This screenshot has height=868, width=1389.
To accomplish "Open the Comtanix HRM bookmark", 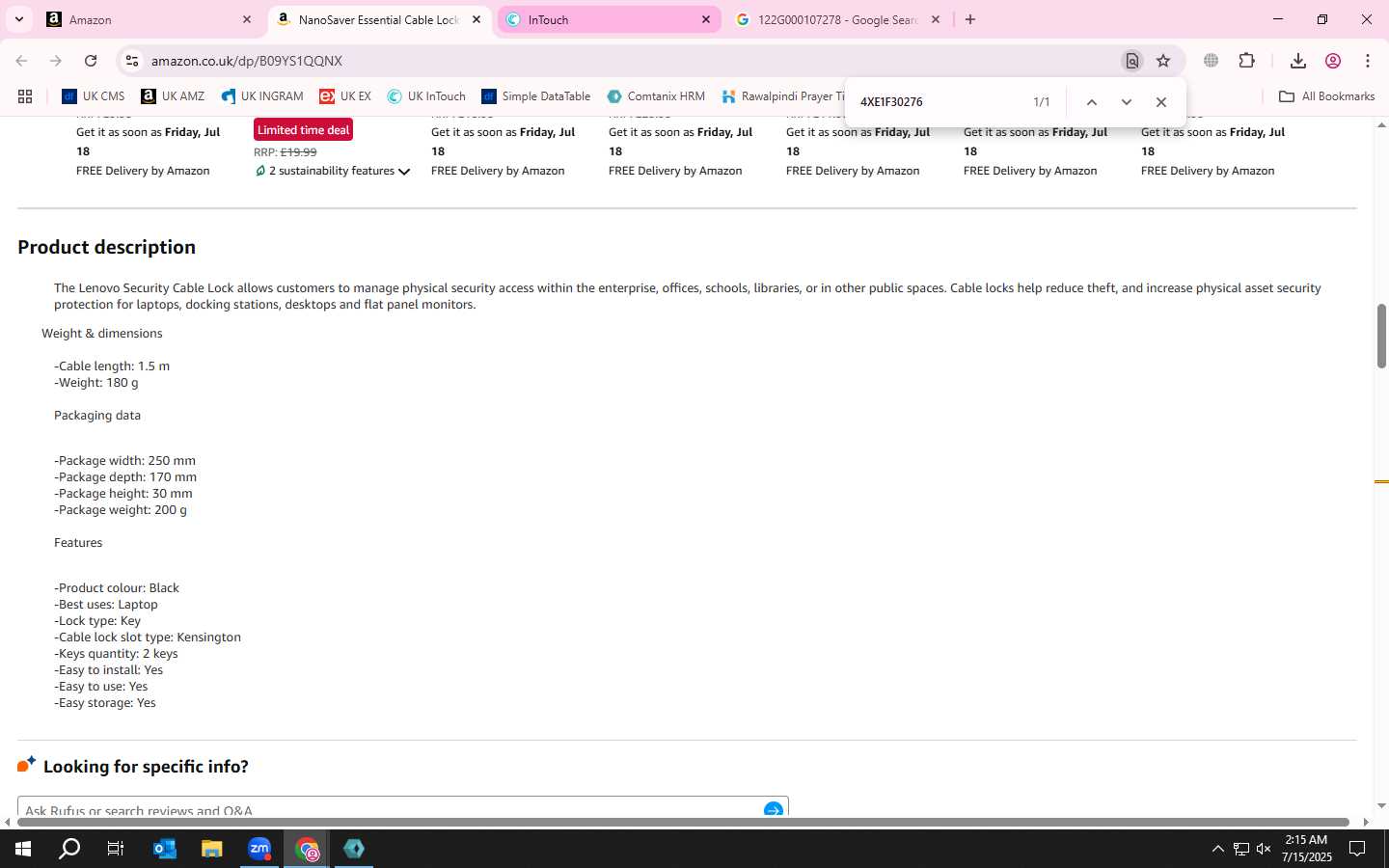I will tap(656, 96).
